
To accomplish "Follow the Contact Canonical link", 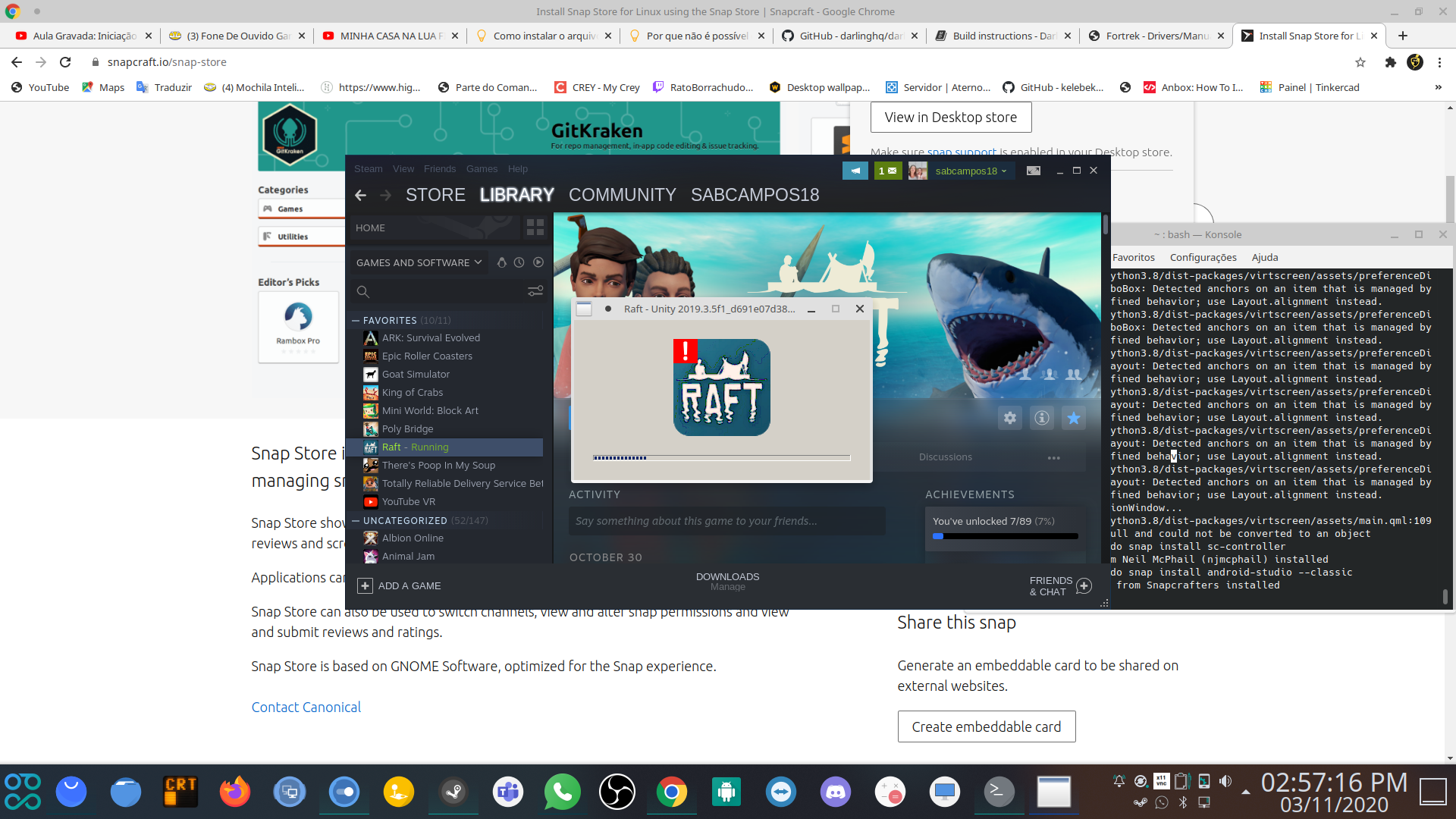I will coord(306,708).
